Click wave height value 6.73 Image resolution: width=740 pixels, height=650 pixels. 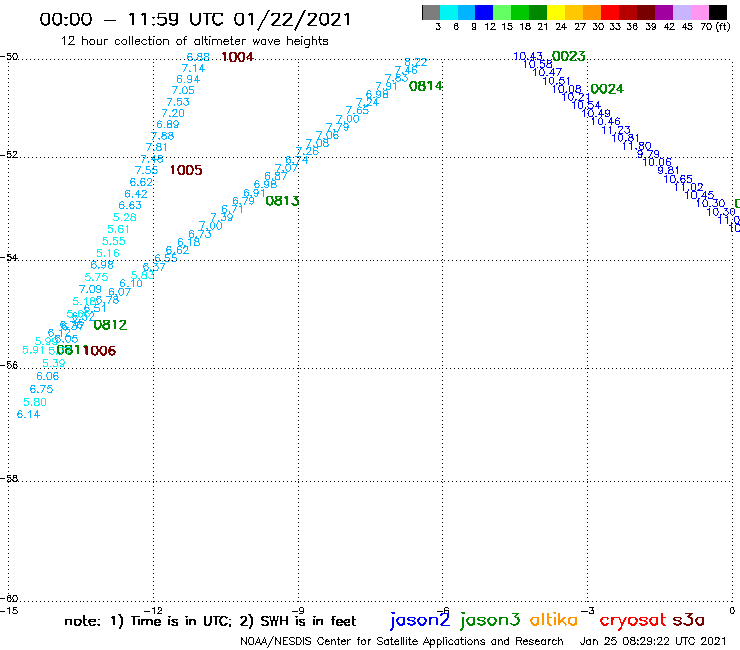click(x=200, y=234)
